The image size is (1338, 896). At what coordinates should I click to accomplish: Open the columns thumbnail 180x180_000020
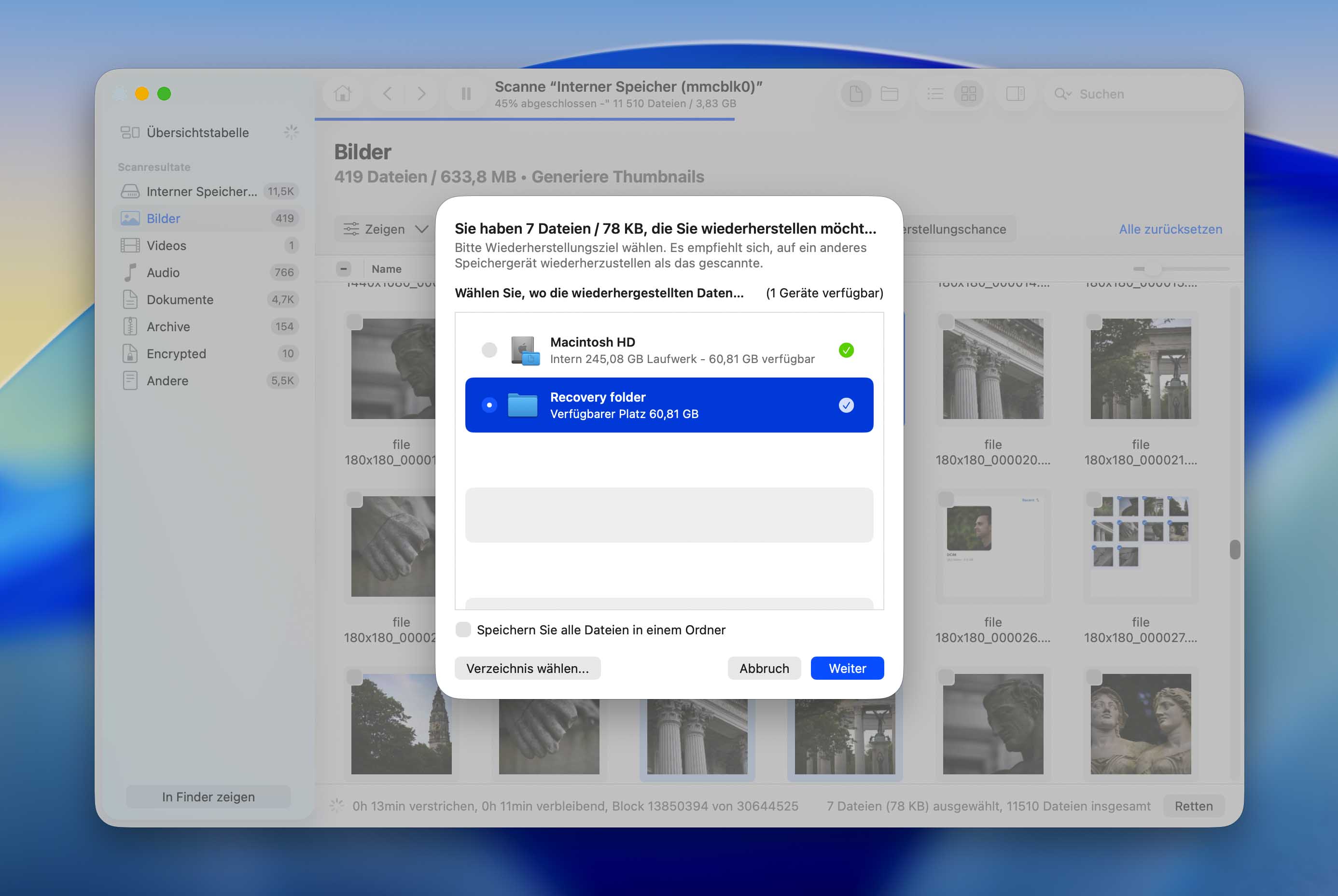coord(993,368)
